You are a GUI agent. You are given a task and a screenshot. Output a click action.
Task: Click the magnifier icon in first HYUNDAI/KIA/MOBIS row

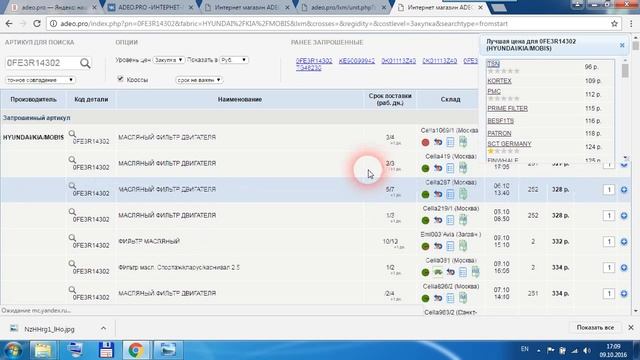coord(72,133)
